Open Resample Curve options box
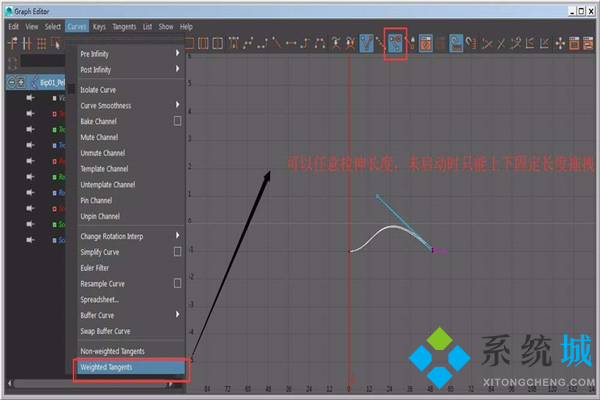This screenshot has width=600, height=400. [x=177, y=284]
